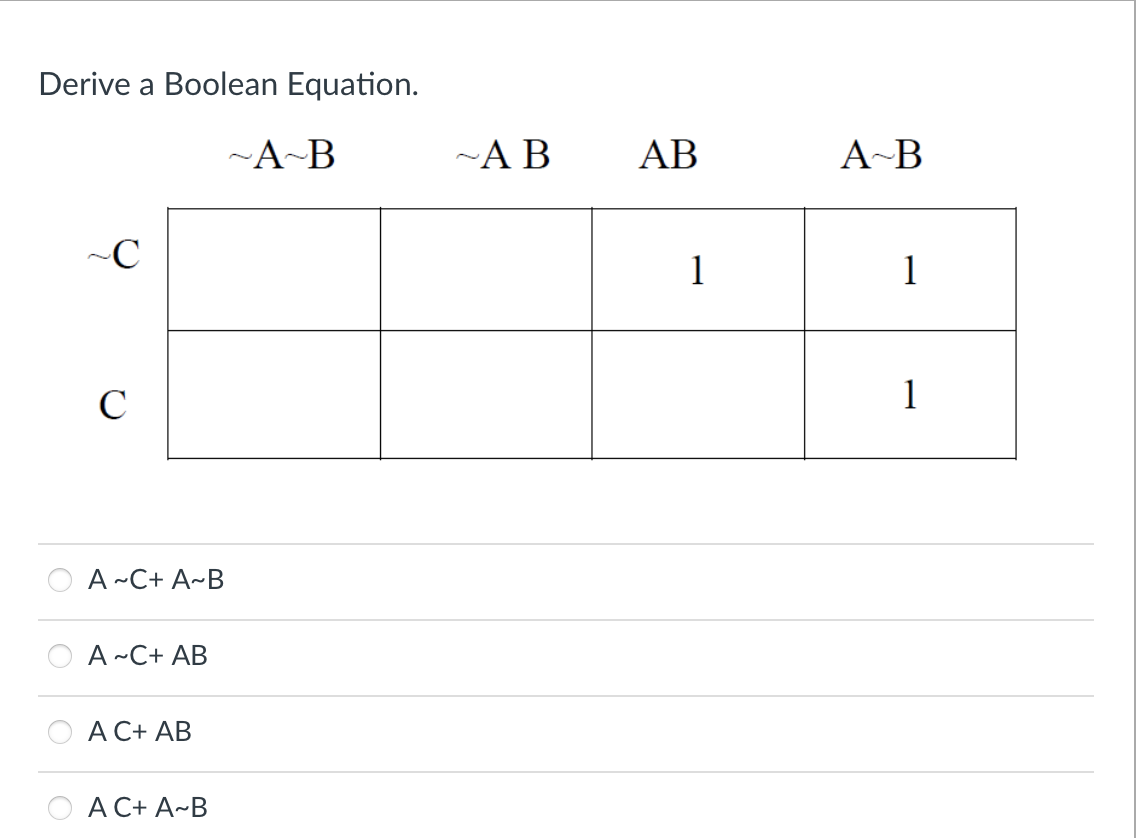Viewport: 1136px width, 838px height.
Task: Click the empty cell under AB in C row
Action: (x=698, y=393)
